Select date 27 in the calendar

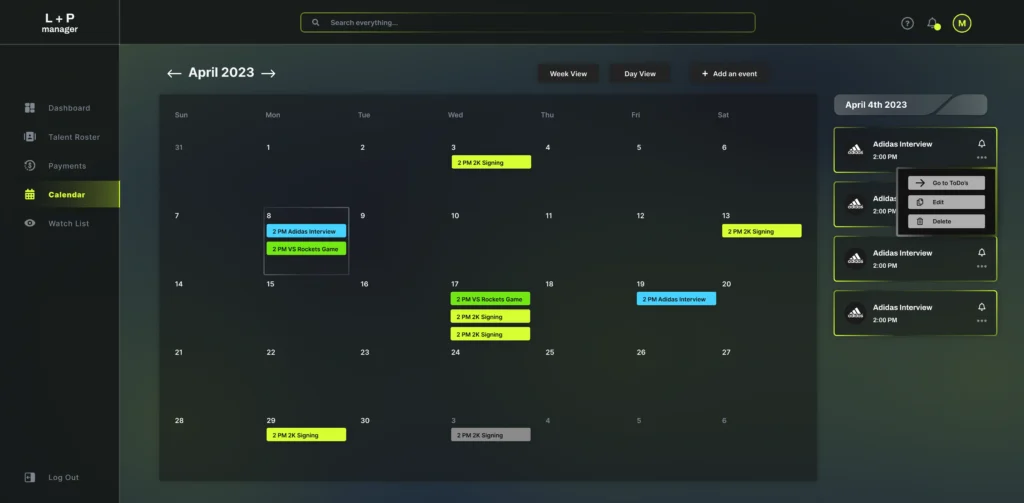pyautogui.click(x=726, y=352)
